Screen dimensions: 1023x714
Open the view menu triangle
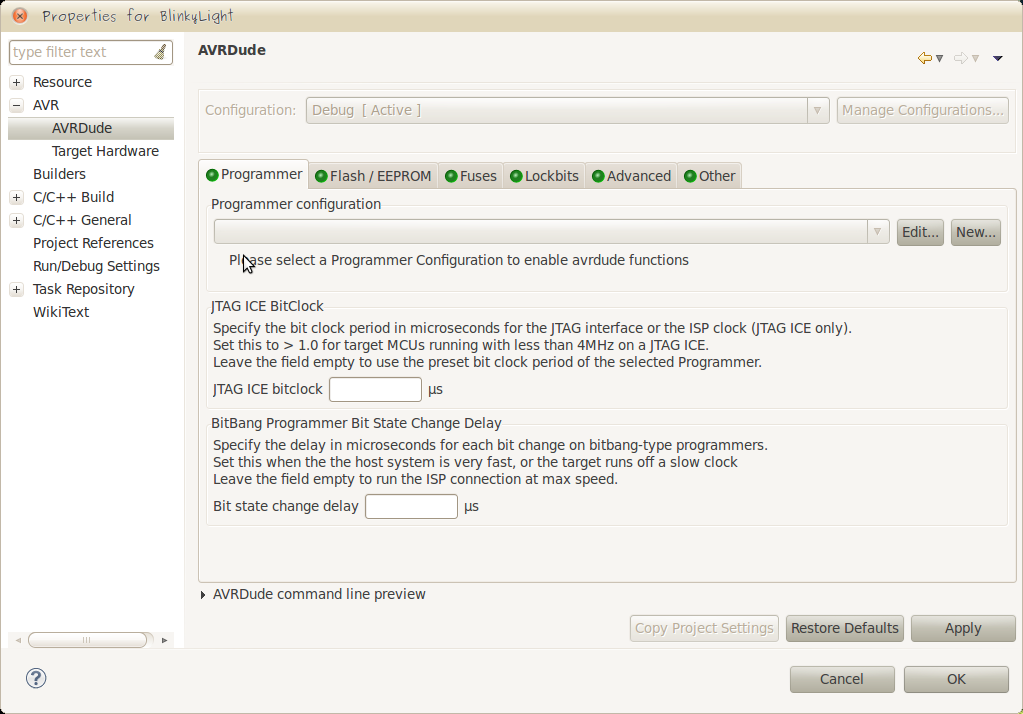[998, 59]
